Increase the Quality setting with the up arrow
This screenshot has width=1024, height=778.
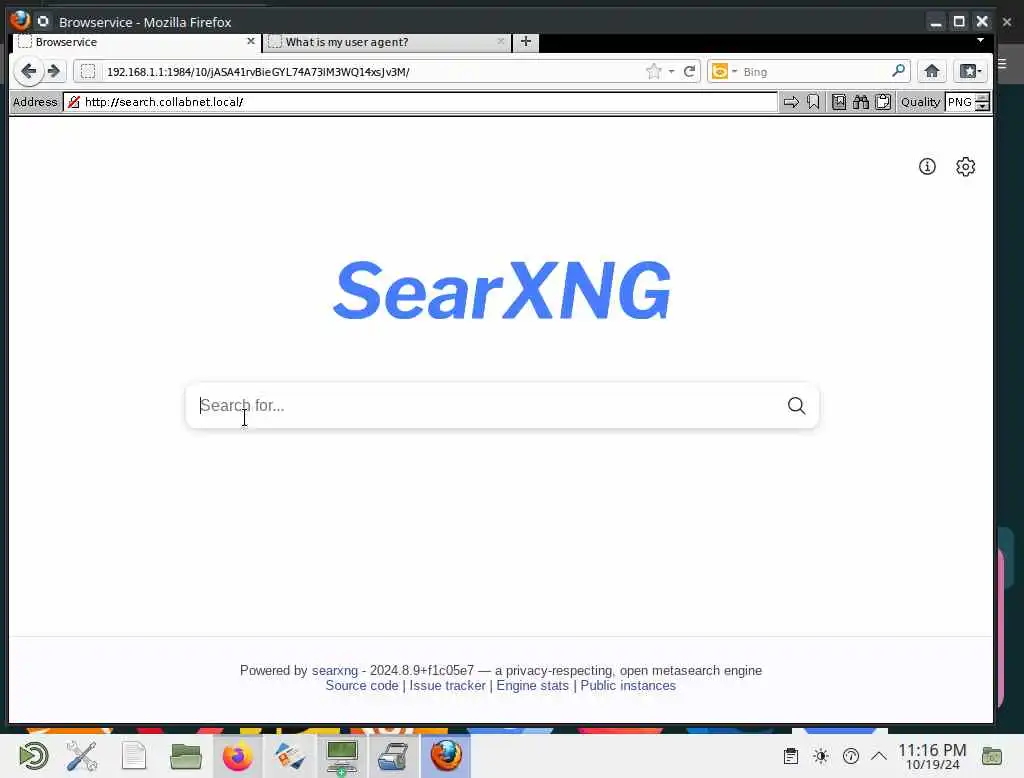click(x=982, y=97)
